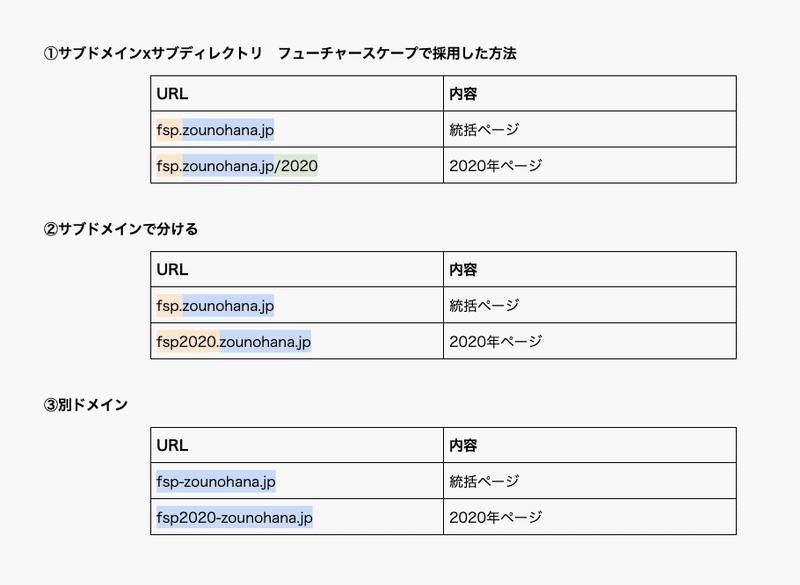Click the URL header in the second table
The height and width of the screenshot is (585, 800).
[x=172, y=269]
